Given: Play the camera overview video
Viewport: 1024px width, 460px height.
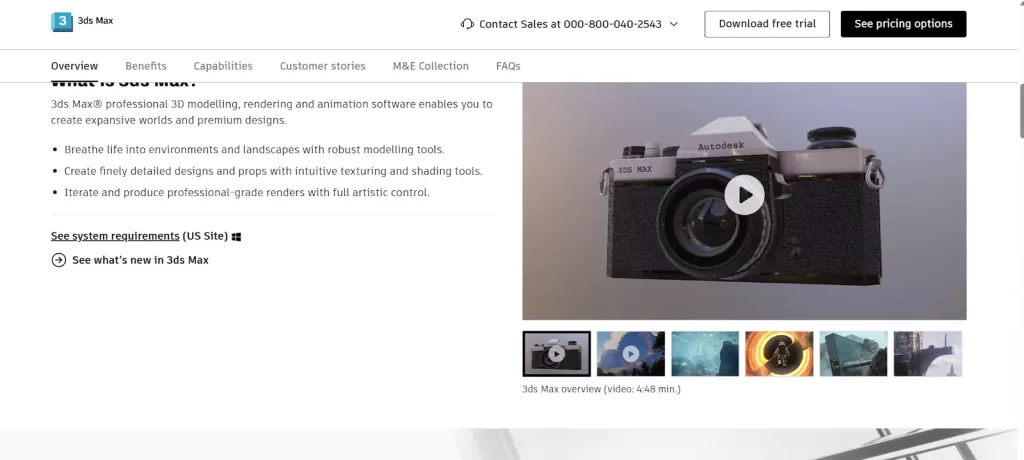Looking at the screenshot, I should (x=744, y=195).
